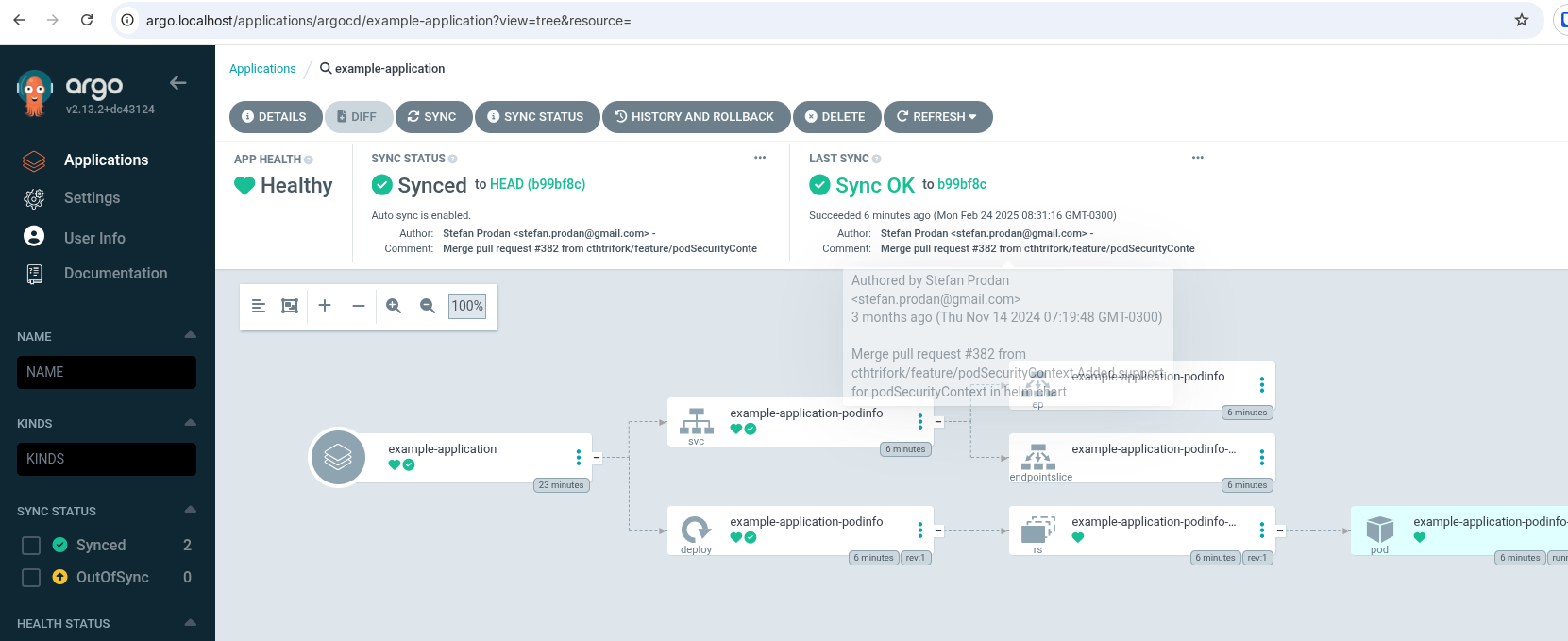This screenshot has height=641, width=1568.
Task: Click the plus icon to expand all nodes
Action: [x=325, y=306]
